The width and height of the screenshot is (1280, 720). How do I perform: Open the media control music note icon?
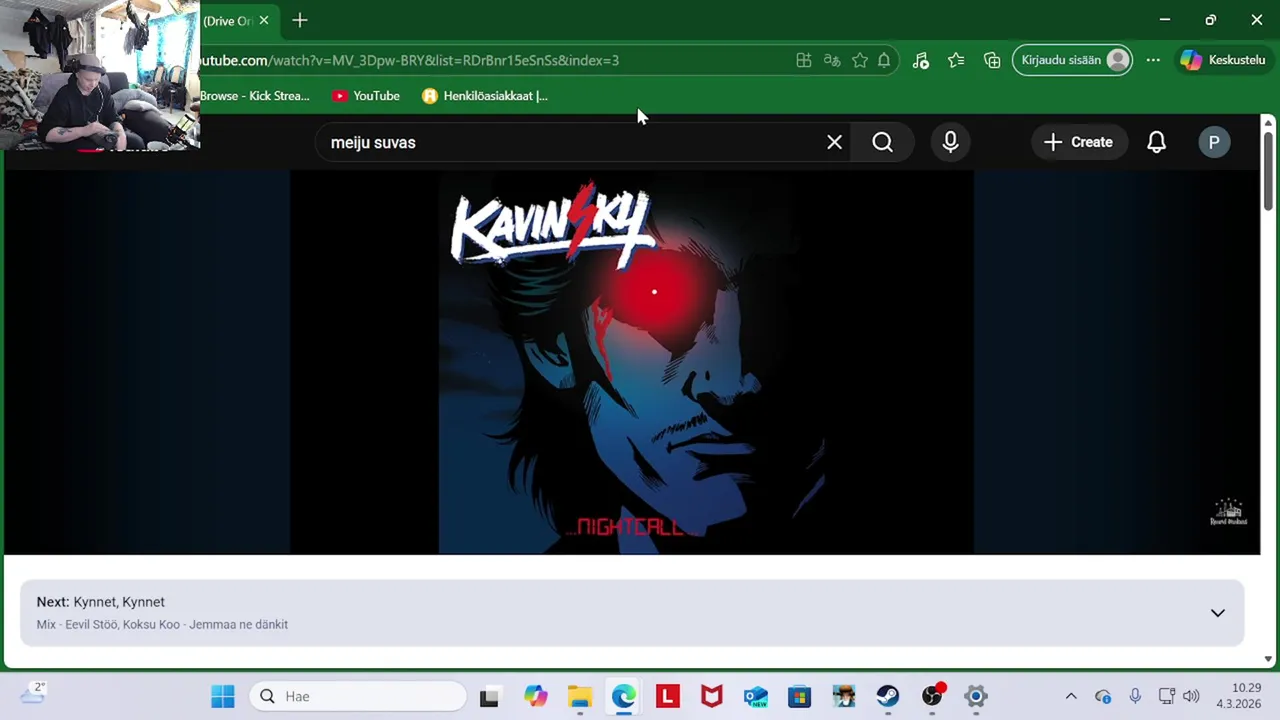tap(921, 60)
